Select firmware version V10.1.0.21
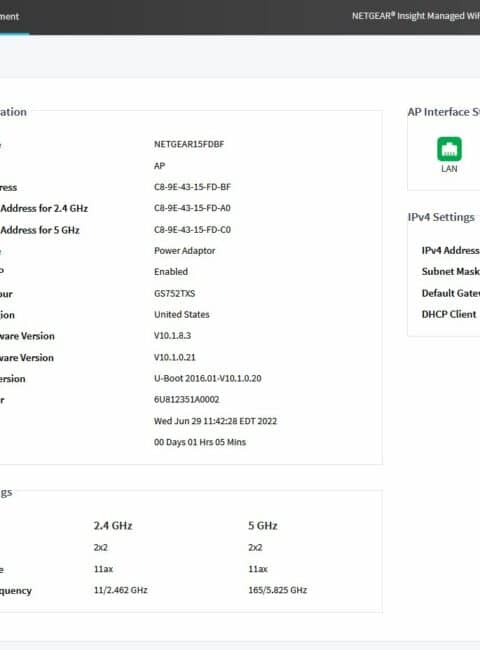The height and width of the screenshot is (650, 480). click(x=175, y=357)
